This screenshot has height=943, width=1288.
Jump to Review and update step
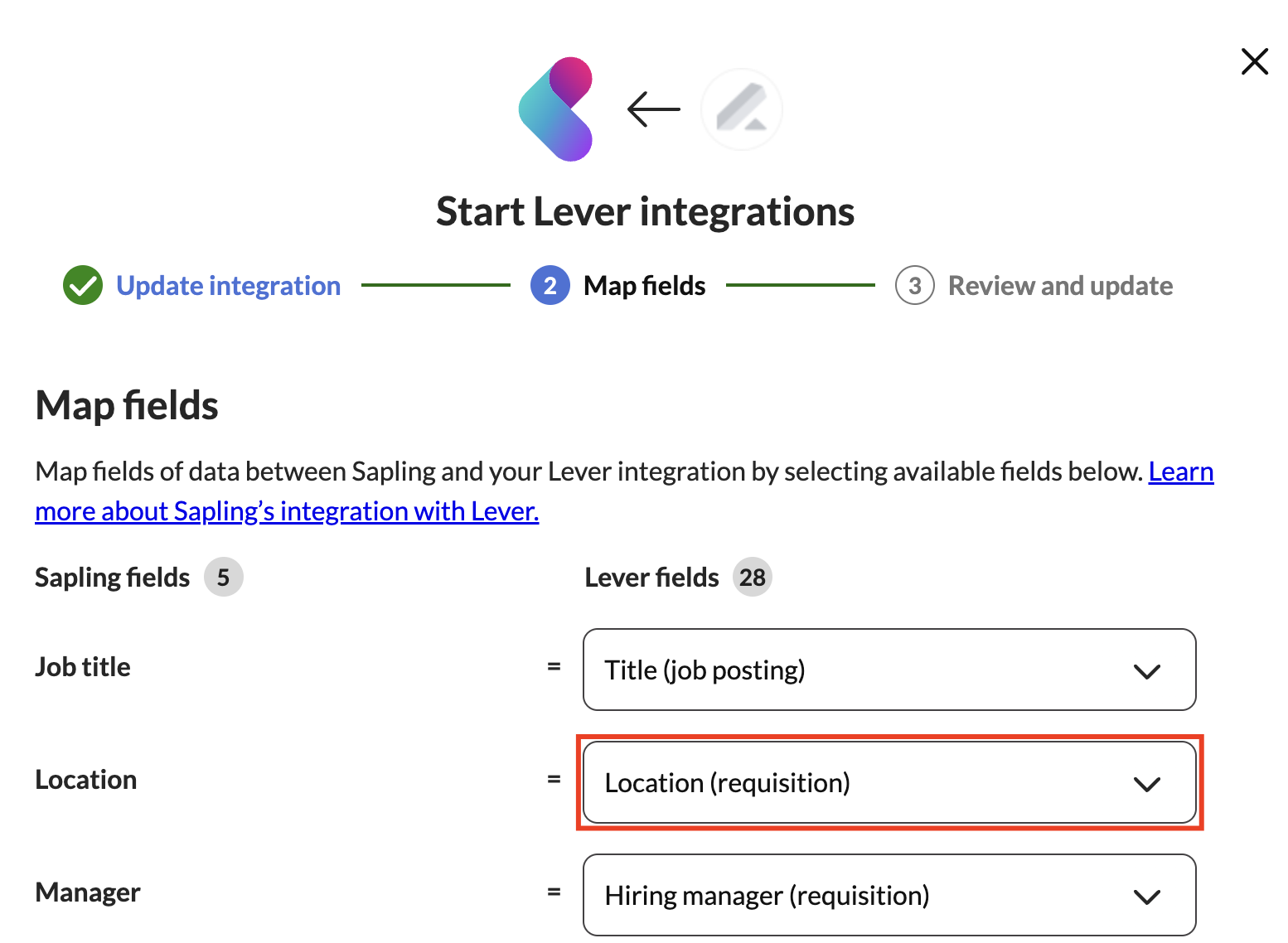tap(1059, 286)
